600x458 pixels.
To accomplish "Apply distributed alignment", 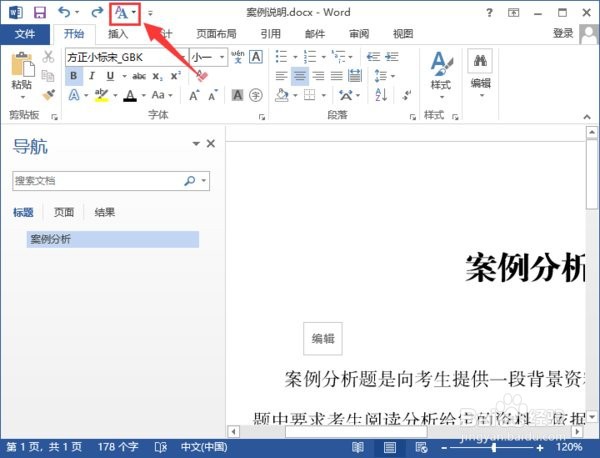I will 355,76.
